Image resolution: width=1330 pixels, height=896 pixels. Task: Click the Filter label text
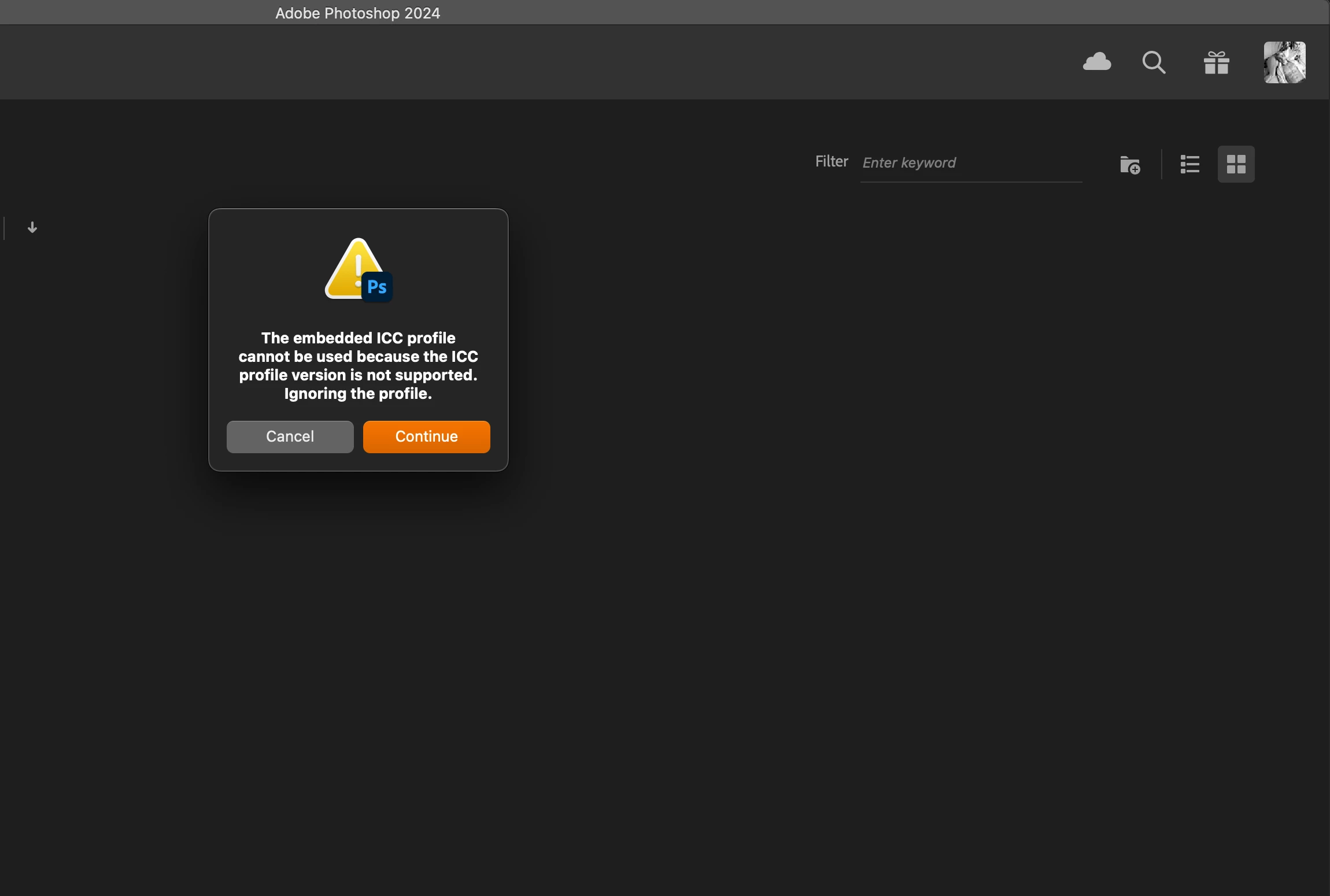(x=831, y=161)
